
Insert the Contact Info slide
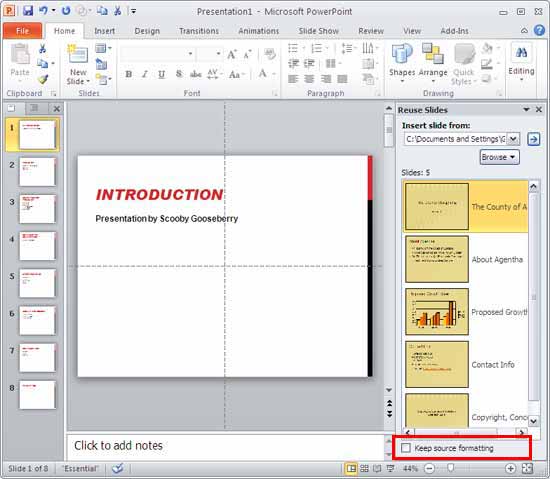point(437,364)
